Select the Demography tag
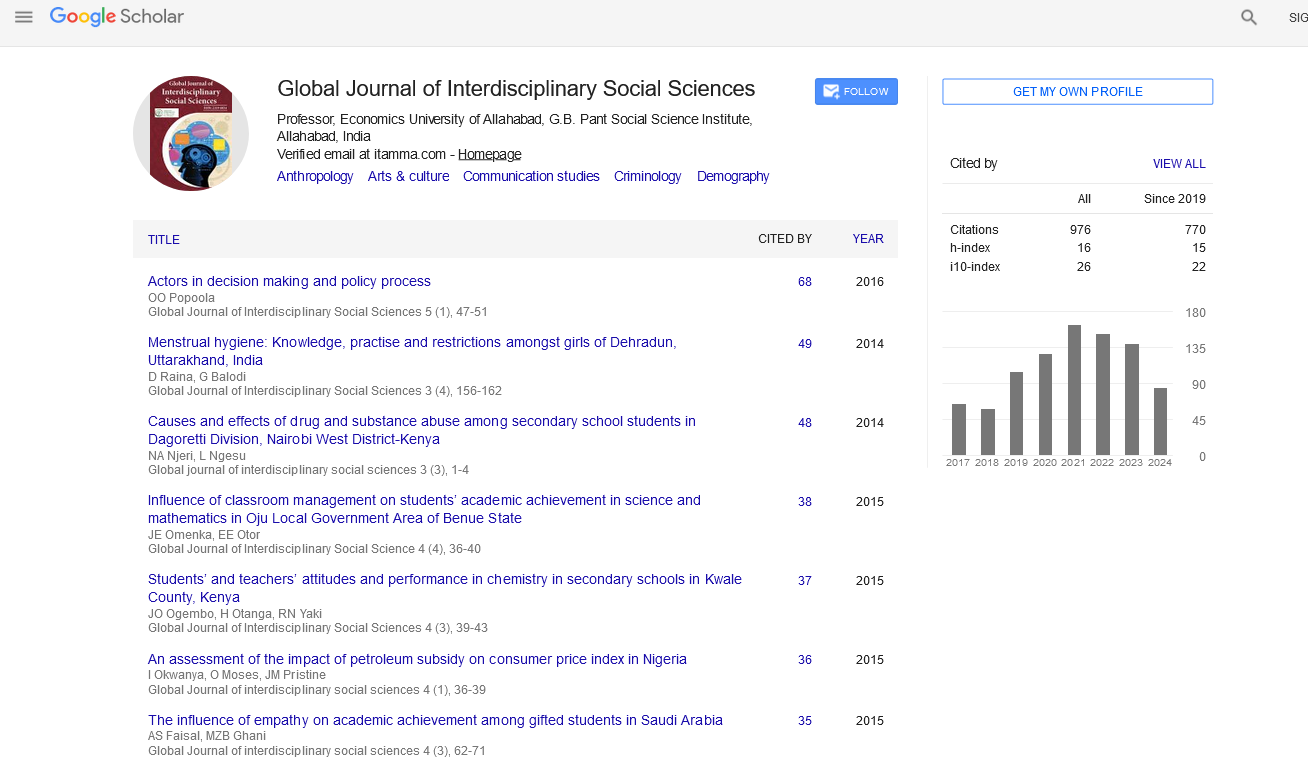1308x771 pixels. tap(733, 176)
